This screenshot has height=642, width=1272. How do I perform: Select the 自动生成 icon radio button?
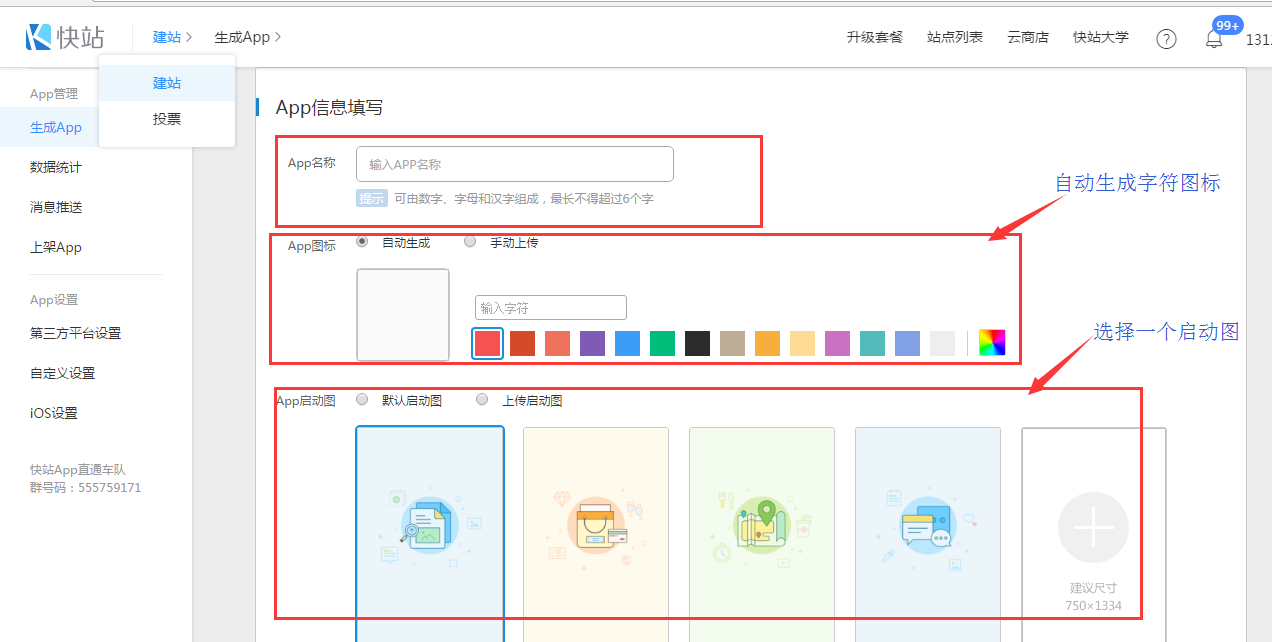tap(362, 242)
